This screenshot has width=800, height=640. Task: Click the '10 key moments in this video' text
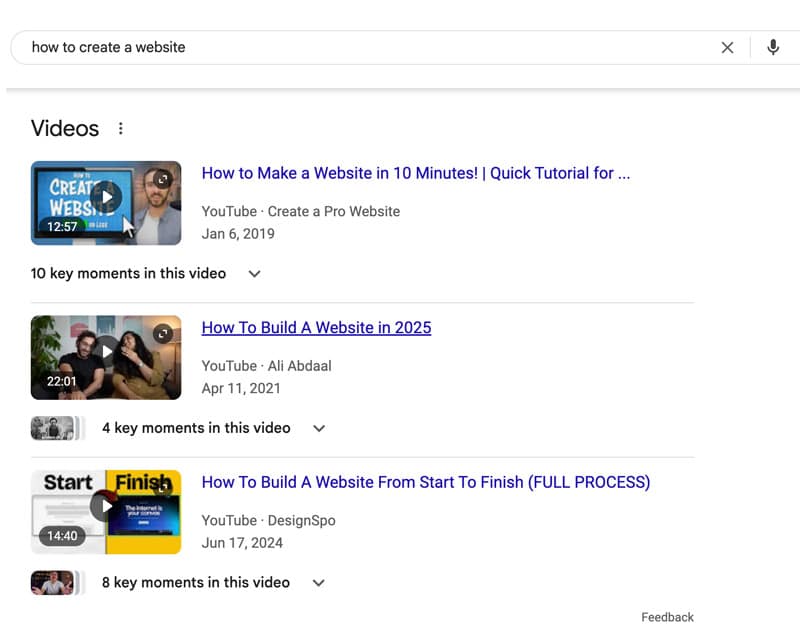[128, 274]
